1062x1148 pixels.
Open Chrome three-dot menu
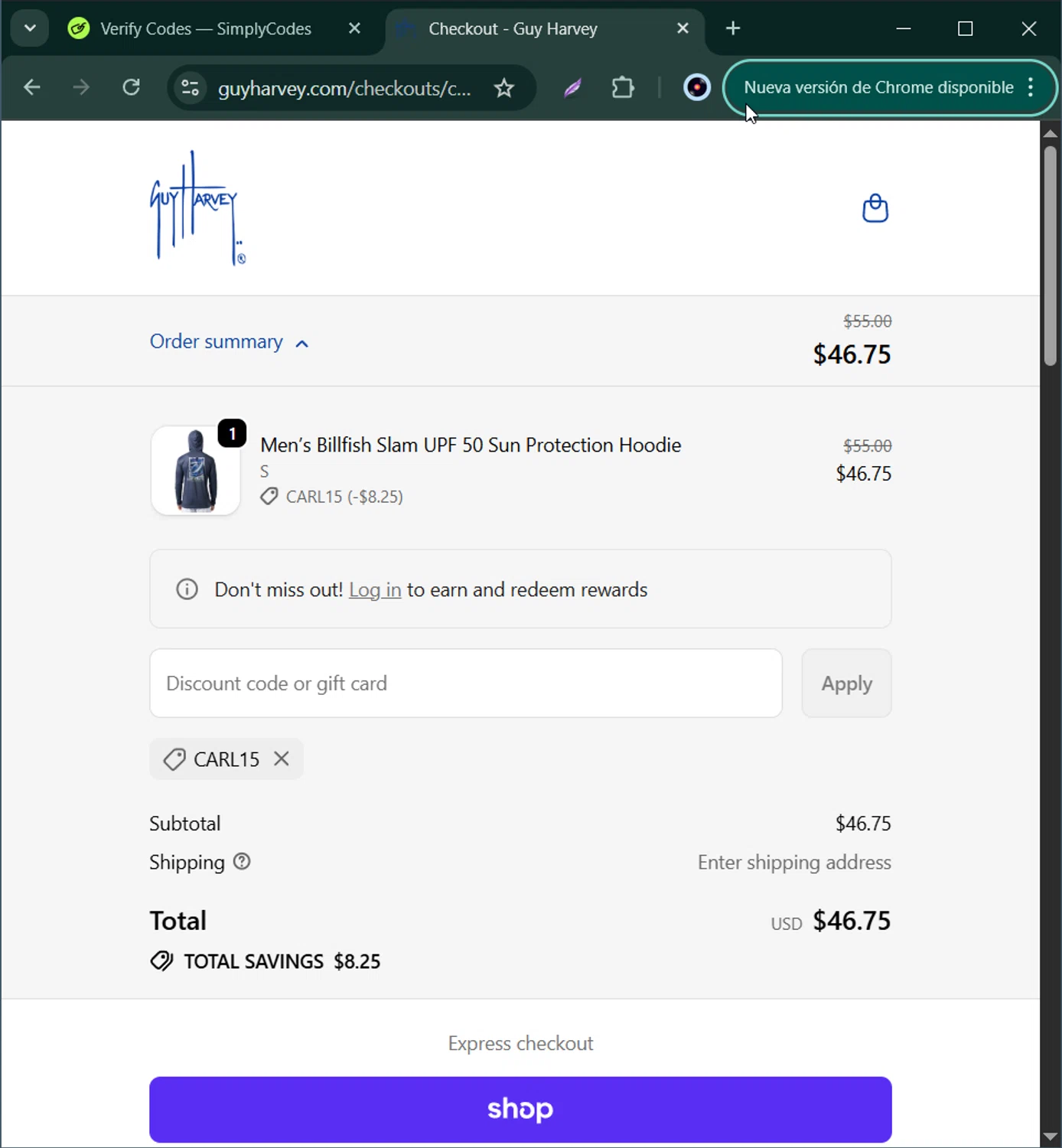coord(1031,87)
